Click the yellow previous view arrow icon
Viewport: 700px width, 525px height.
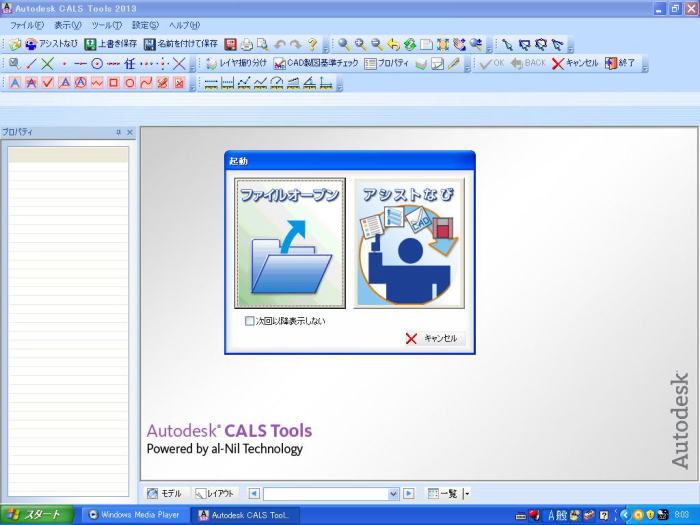(x=393, y=44)
